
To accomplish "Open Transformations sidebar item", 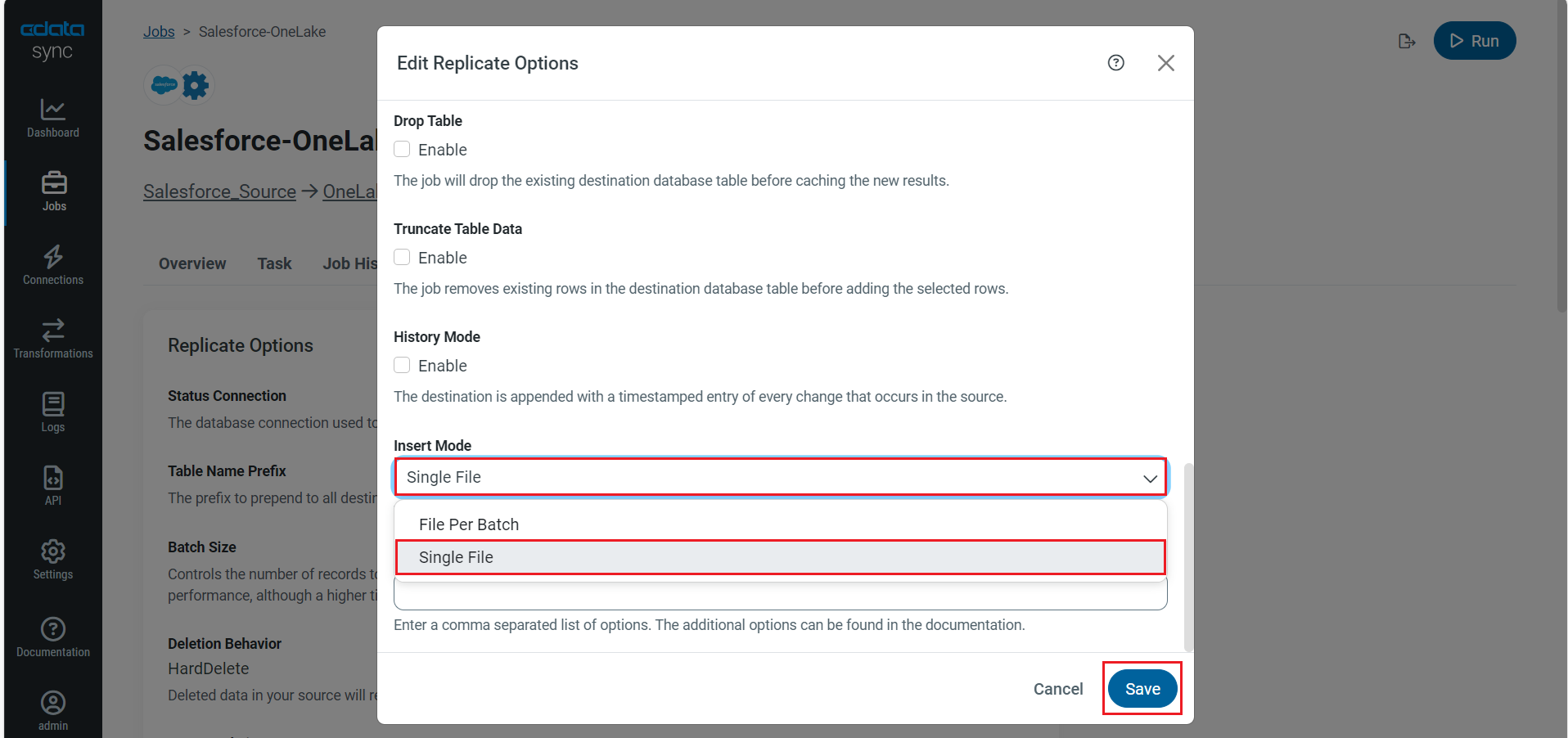I will point(53,340).
